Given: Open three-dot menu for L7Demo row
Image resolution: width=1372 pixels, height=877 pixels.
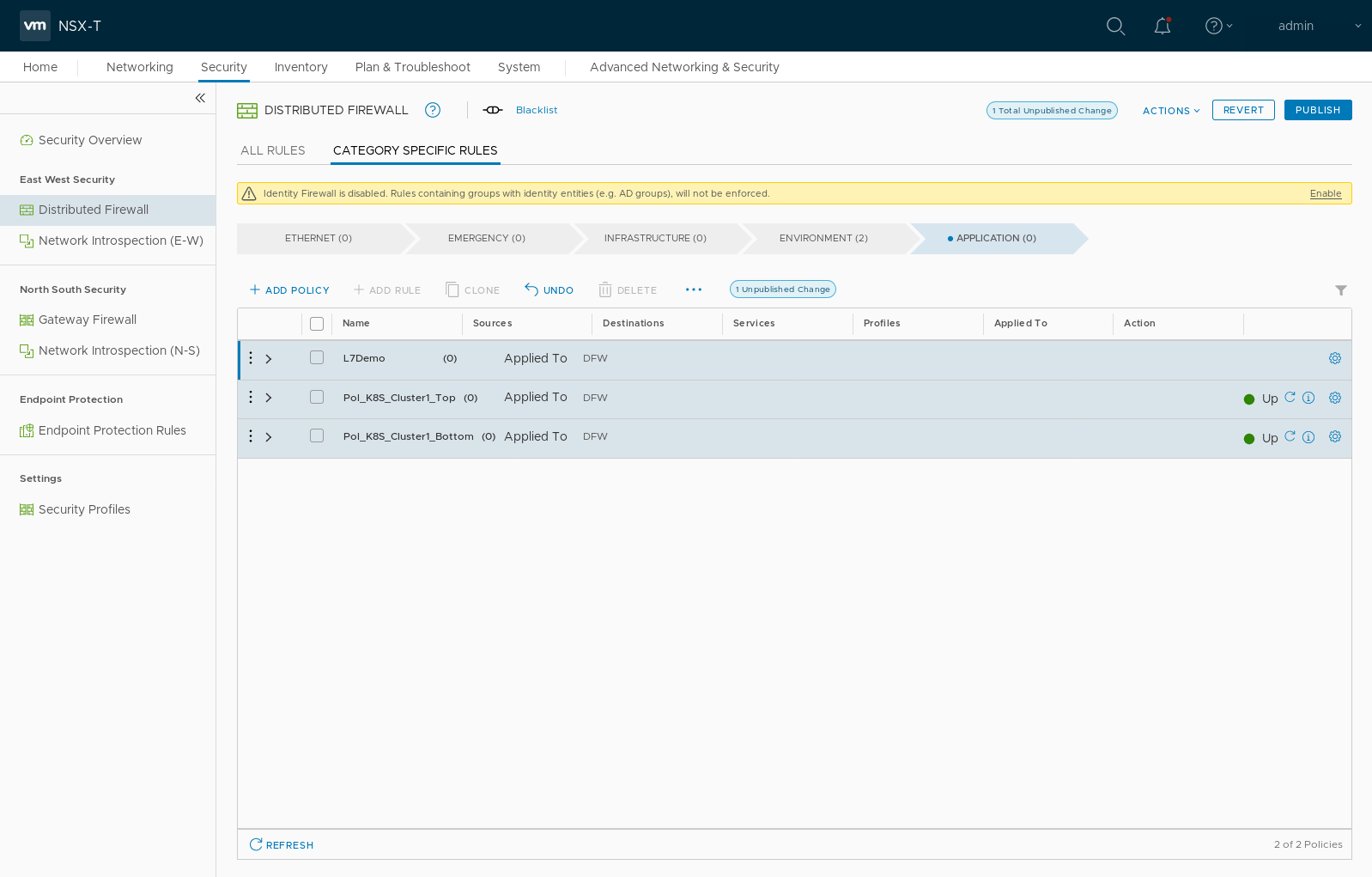Looking at the screenshot, I should 251,358.
